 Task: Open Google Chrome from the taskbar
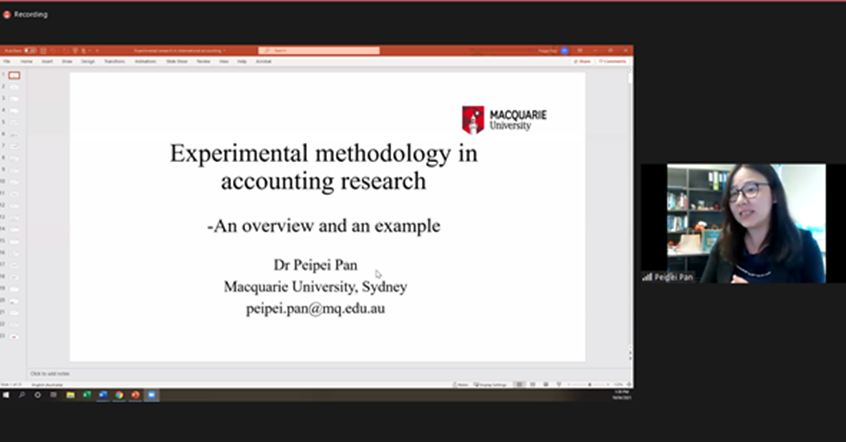tap(119, 395)
